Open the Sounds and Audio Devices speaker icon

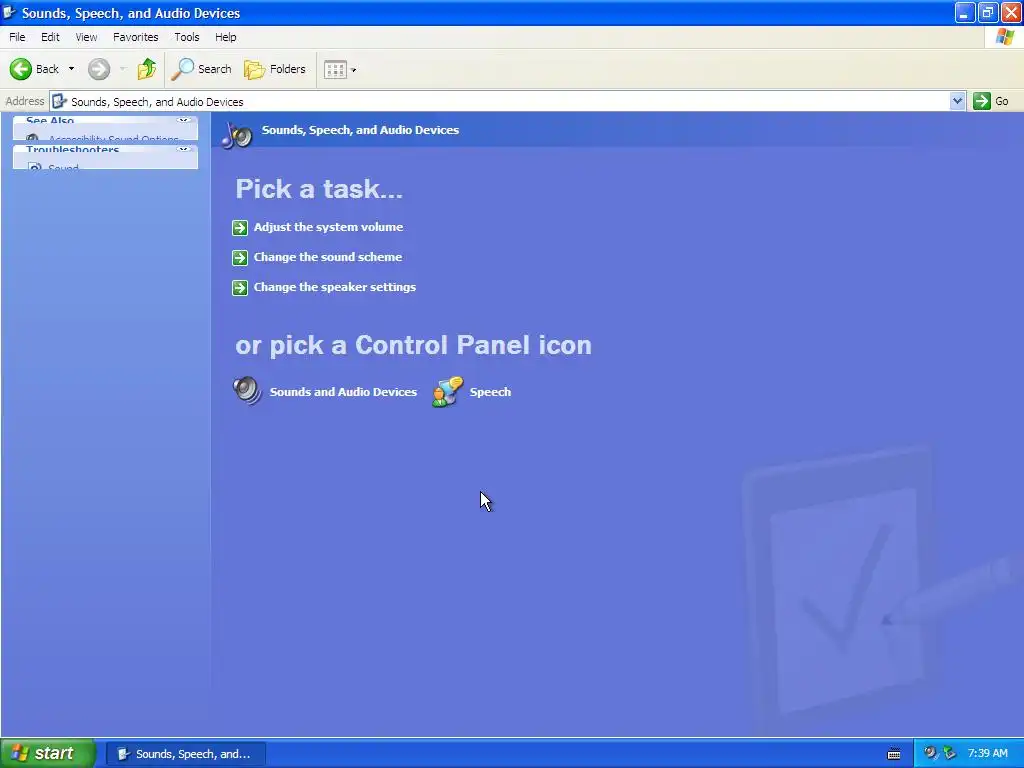248,391
